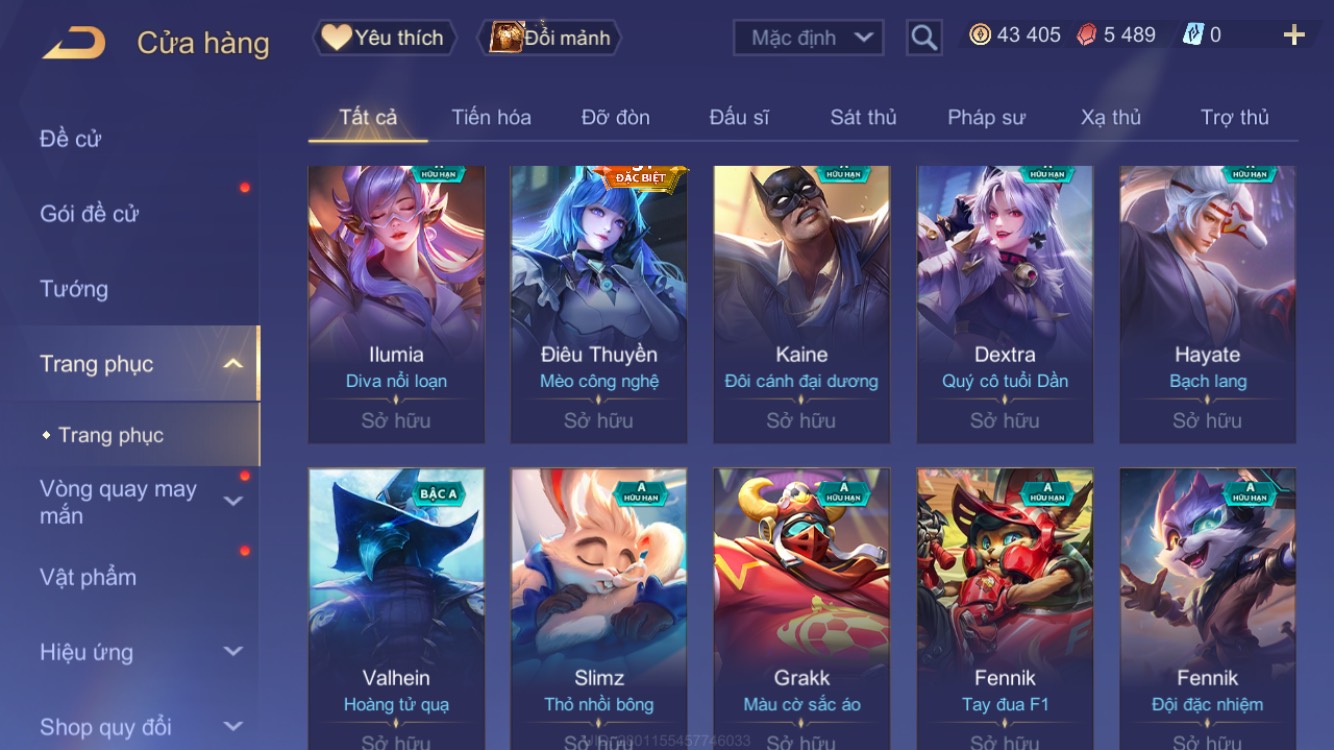Click the back arrow icon beside Cửa hàng
The image size is (1334, 750).
[x=74, y=43]
